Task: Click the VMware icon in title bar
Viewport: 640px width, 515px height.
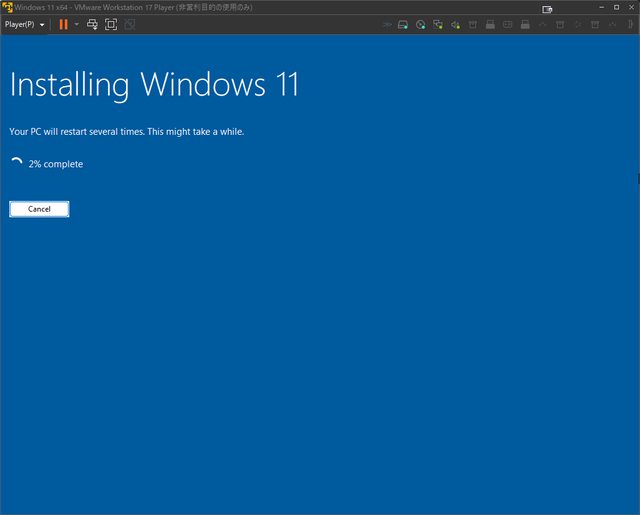Action: pos(7,7)
